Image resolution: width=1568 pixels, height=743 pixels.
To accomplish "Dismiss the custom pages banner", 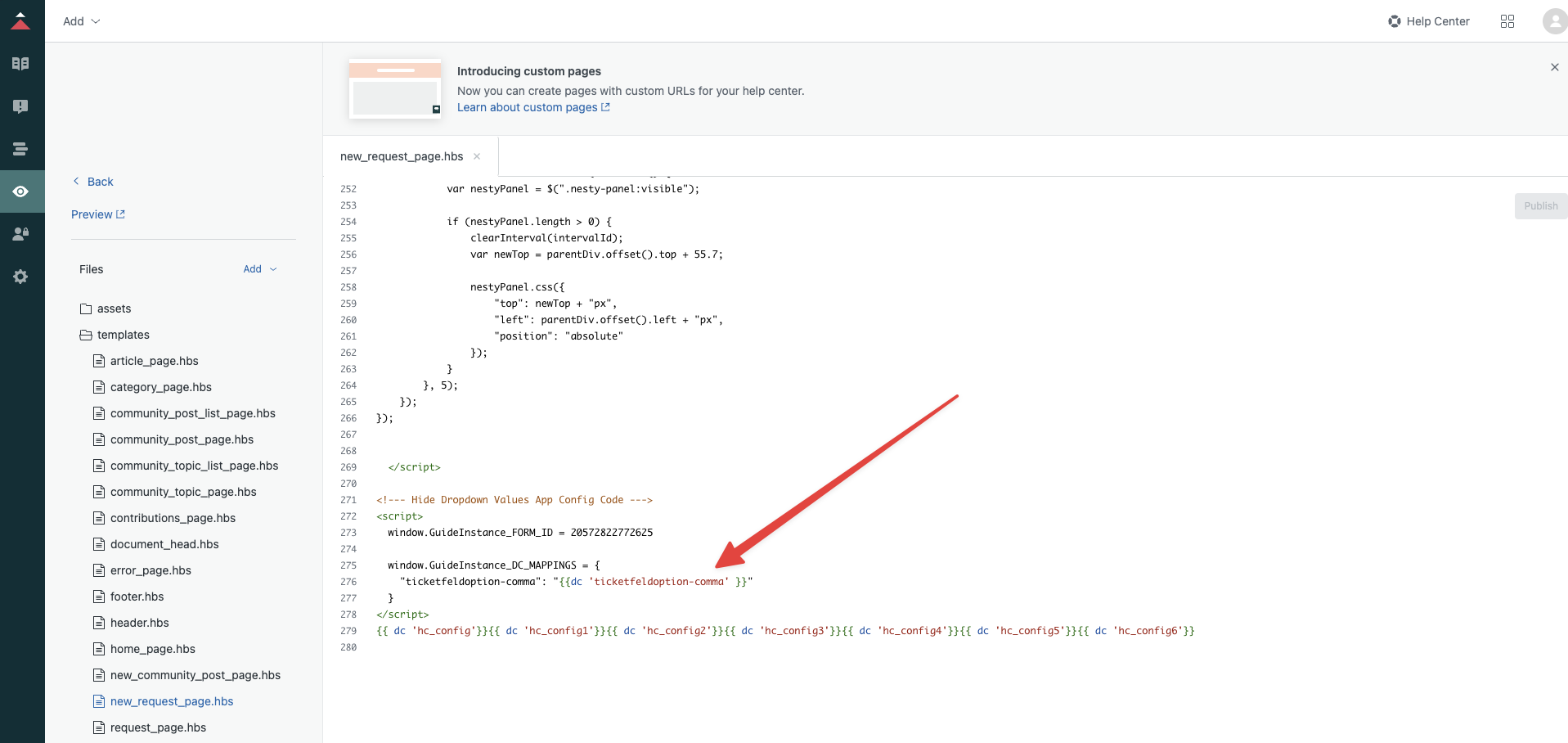I will [1555, 67].
